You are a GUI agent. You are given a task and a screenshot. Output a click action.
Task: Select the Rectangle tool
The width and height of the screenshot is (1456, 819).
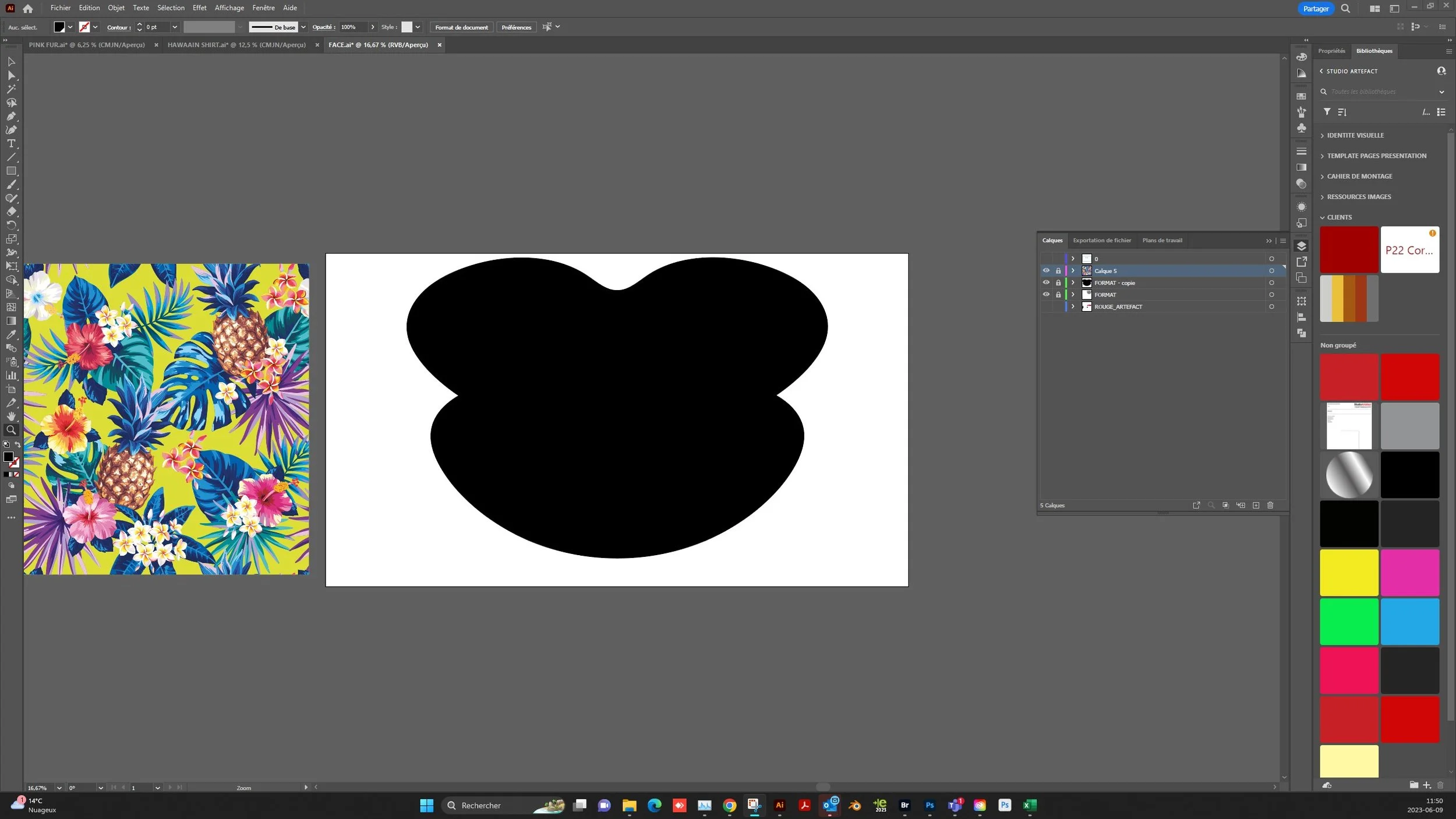(x=11, y=171)
